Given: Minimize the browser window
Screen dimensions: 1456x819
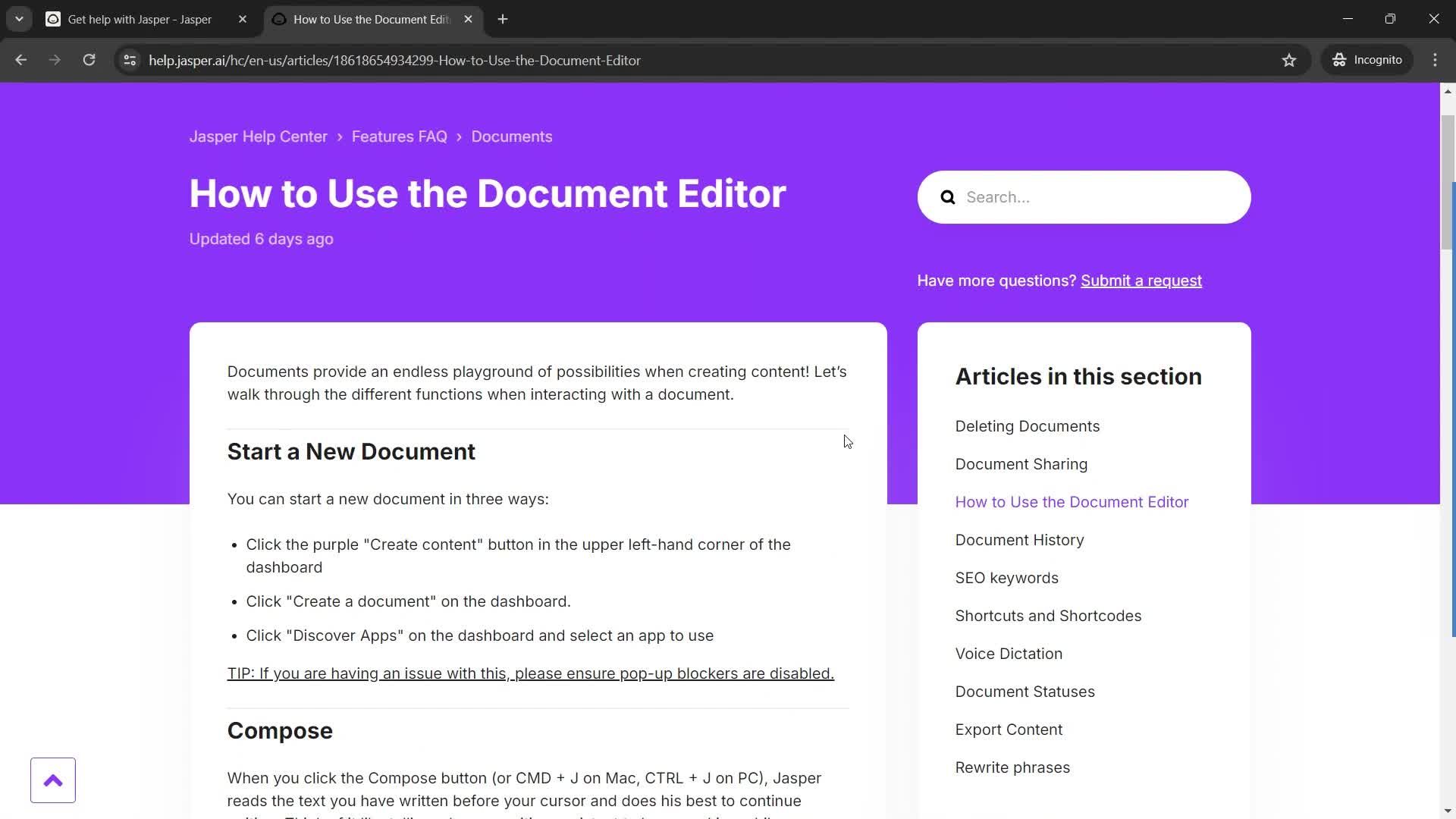Looking at the screenshot, I should point(1348,19).
